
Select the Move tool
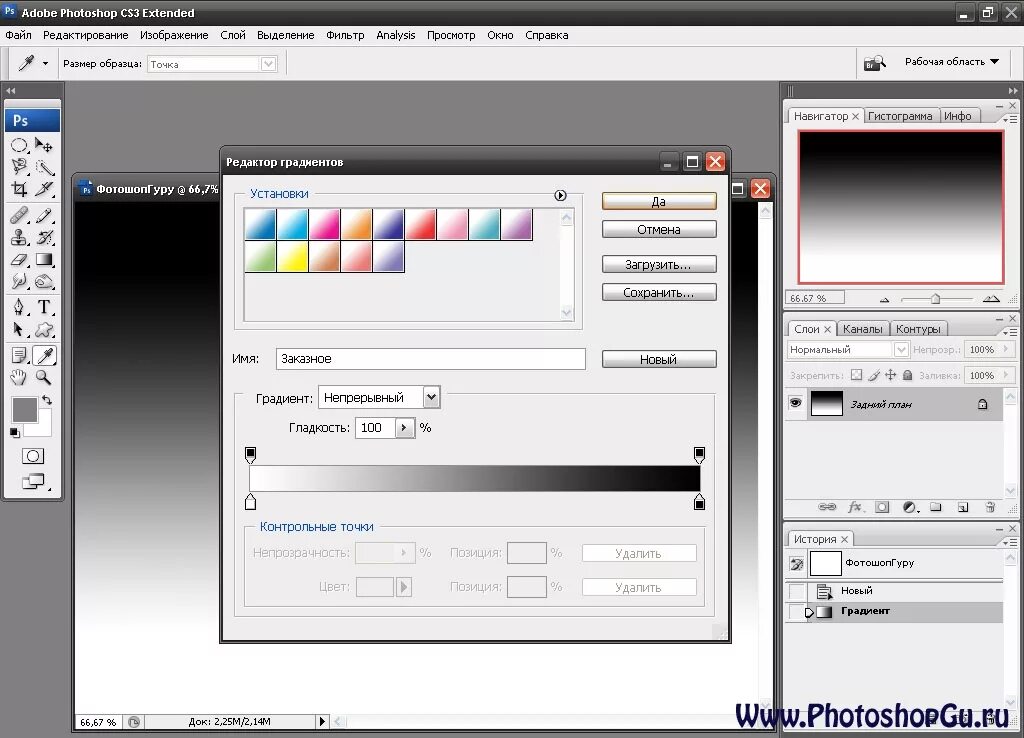pyautogui.click(x=44, y=145)
